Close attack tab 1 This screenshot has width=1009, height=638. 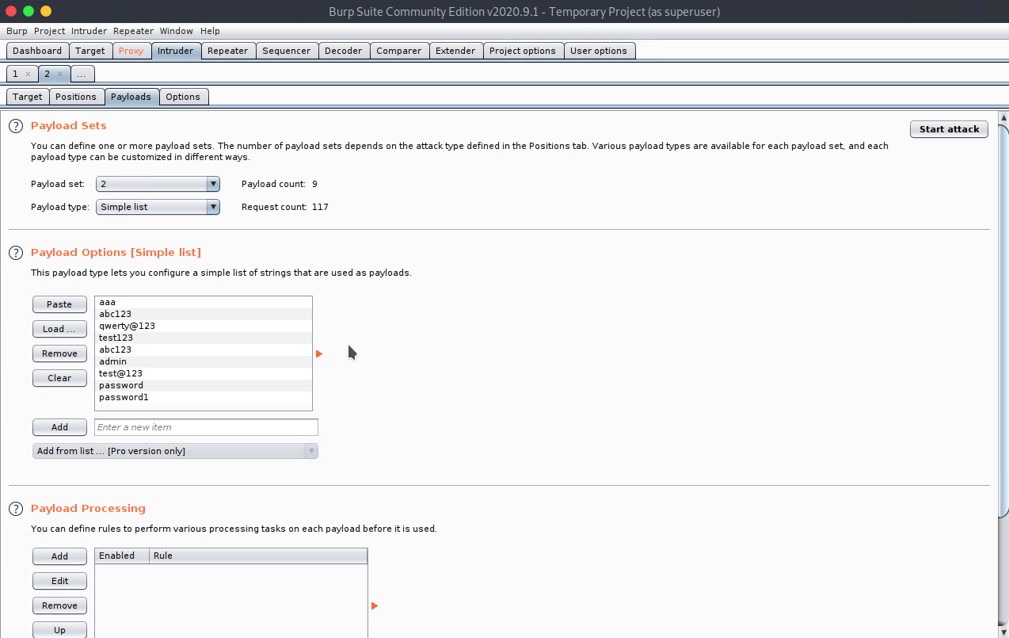tap(28, 74)
